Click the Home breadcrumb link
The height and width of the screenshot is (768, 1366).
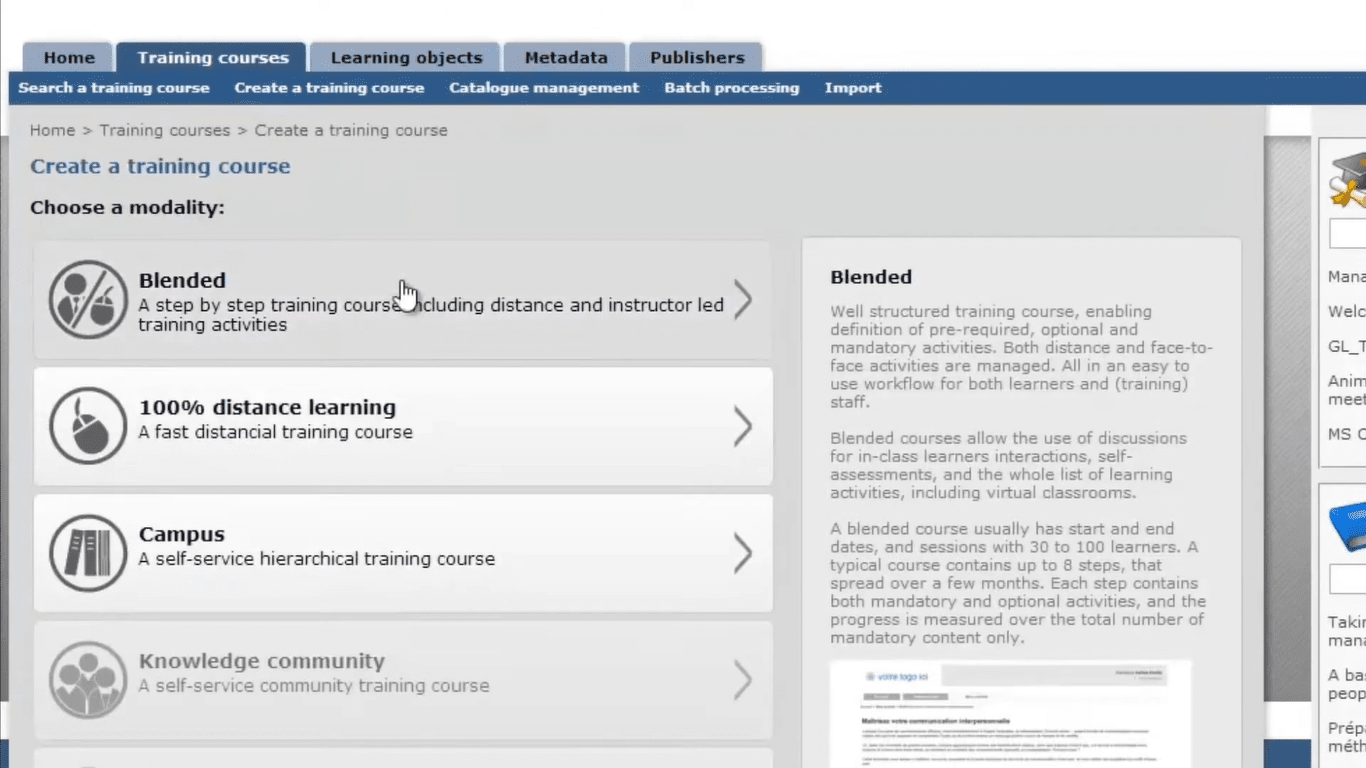tap(52, 130)
